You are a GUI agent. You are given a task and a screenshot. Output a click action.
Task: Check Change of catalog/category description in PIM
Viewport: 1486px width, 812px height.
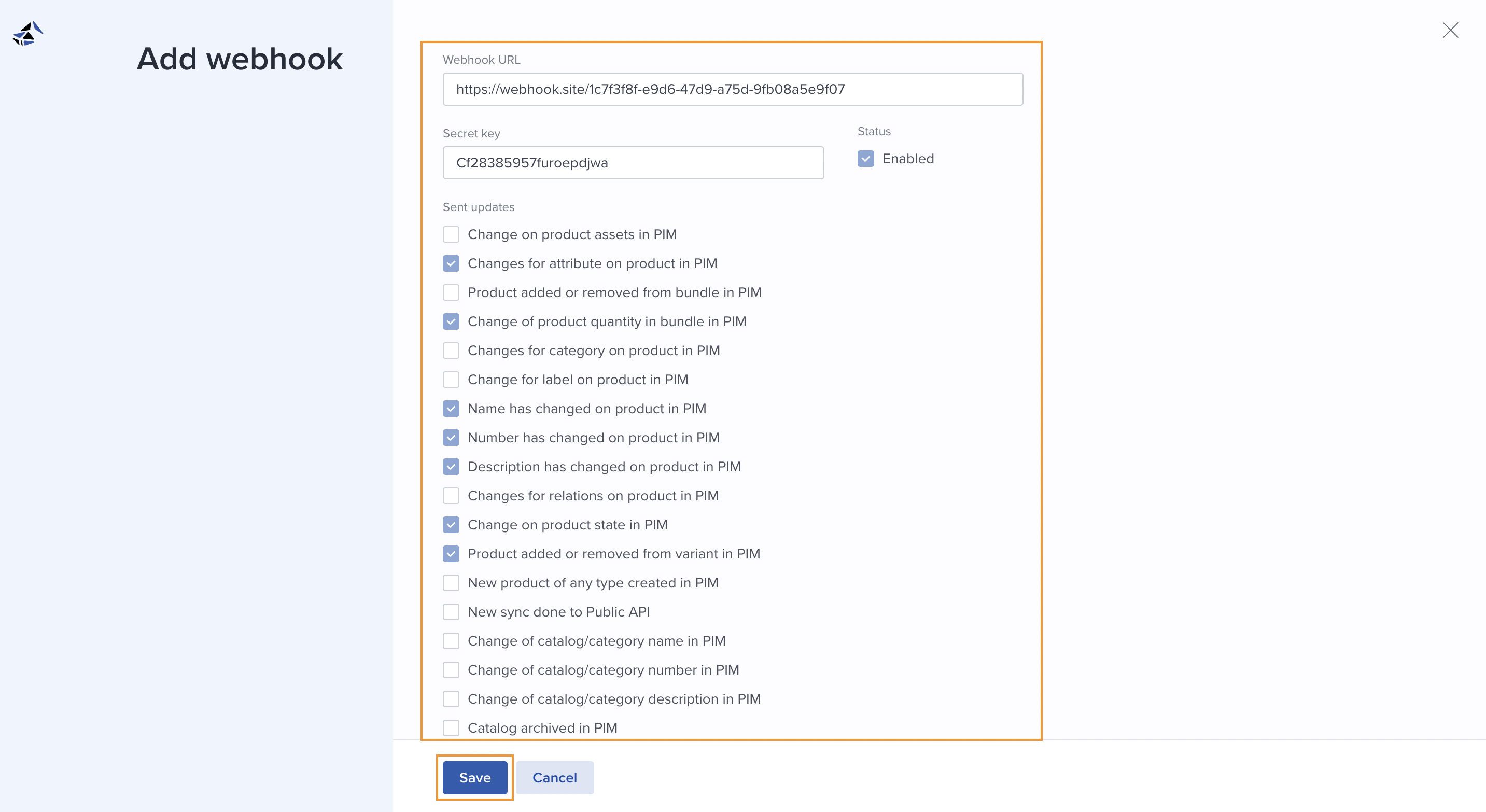451,699
